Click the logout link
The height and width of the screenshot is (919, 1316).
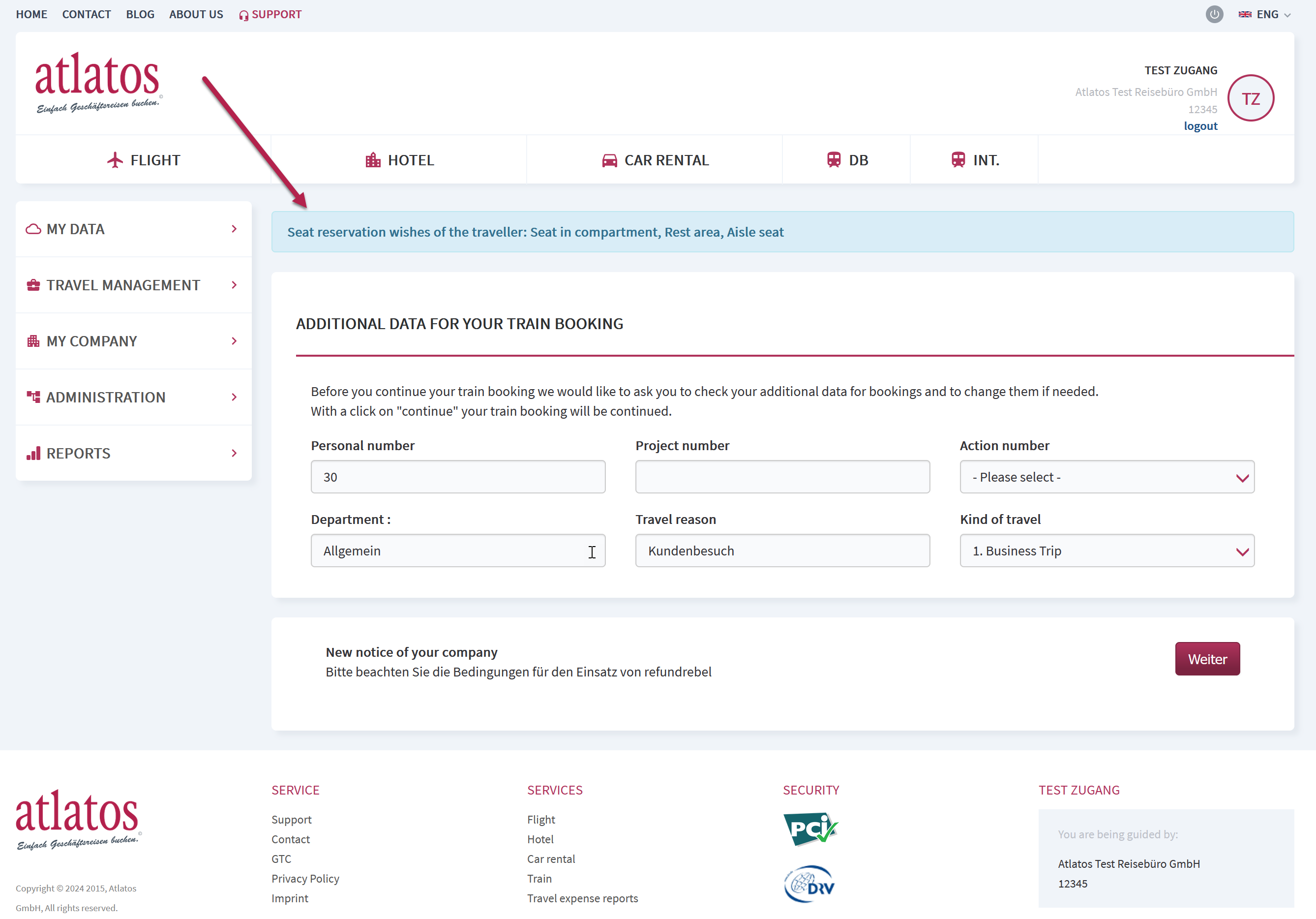[x=1200, y=126]
